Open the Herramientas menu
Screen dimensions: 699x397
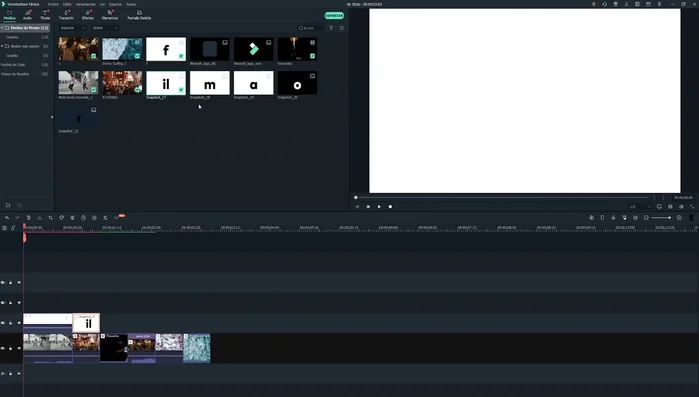[x=85, y=4]
